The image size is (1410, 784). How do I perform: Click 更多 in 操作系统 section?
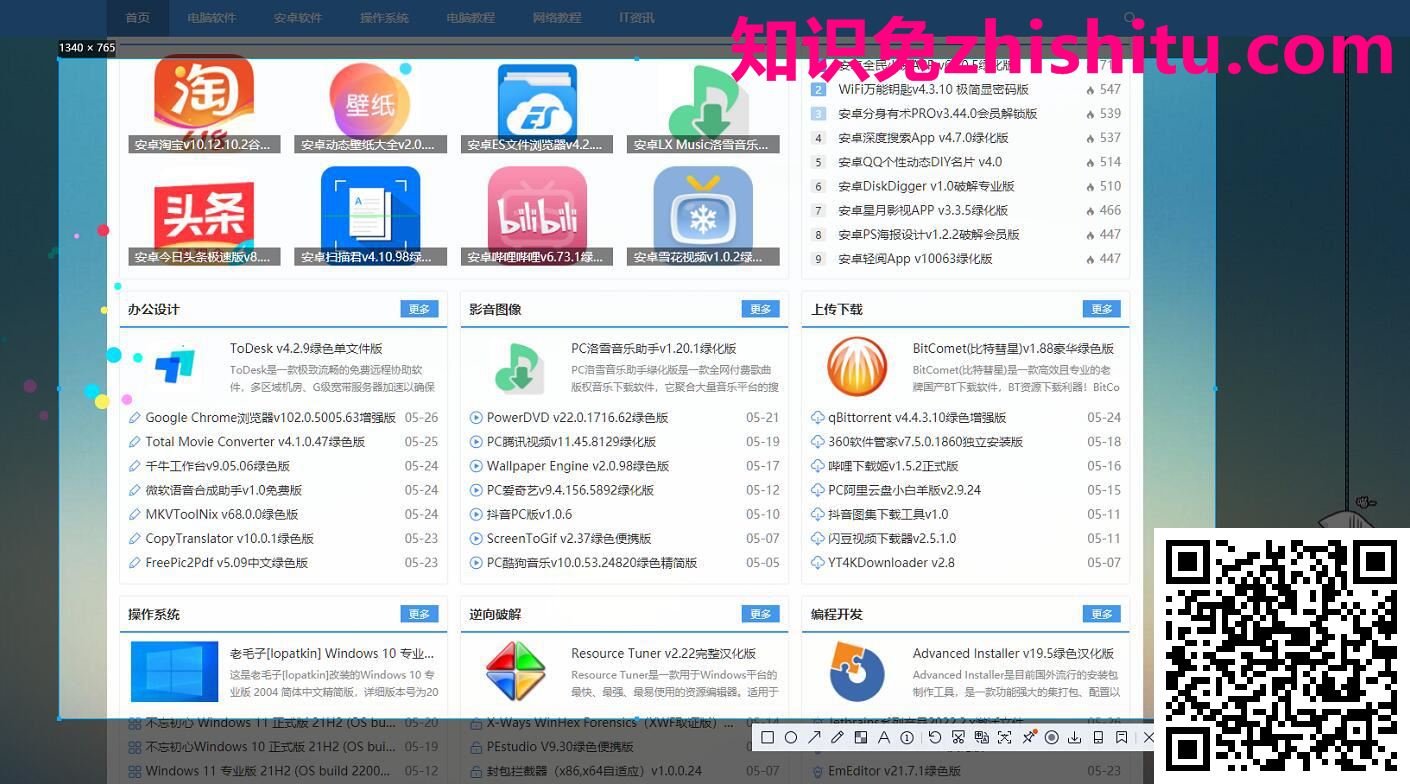pyautogui.click(x=419, y=614)
